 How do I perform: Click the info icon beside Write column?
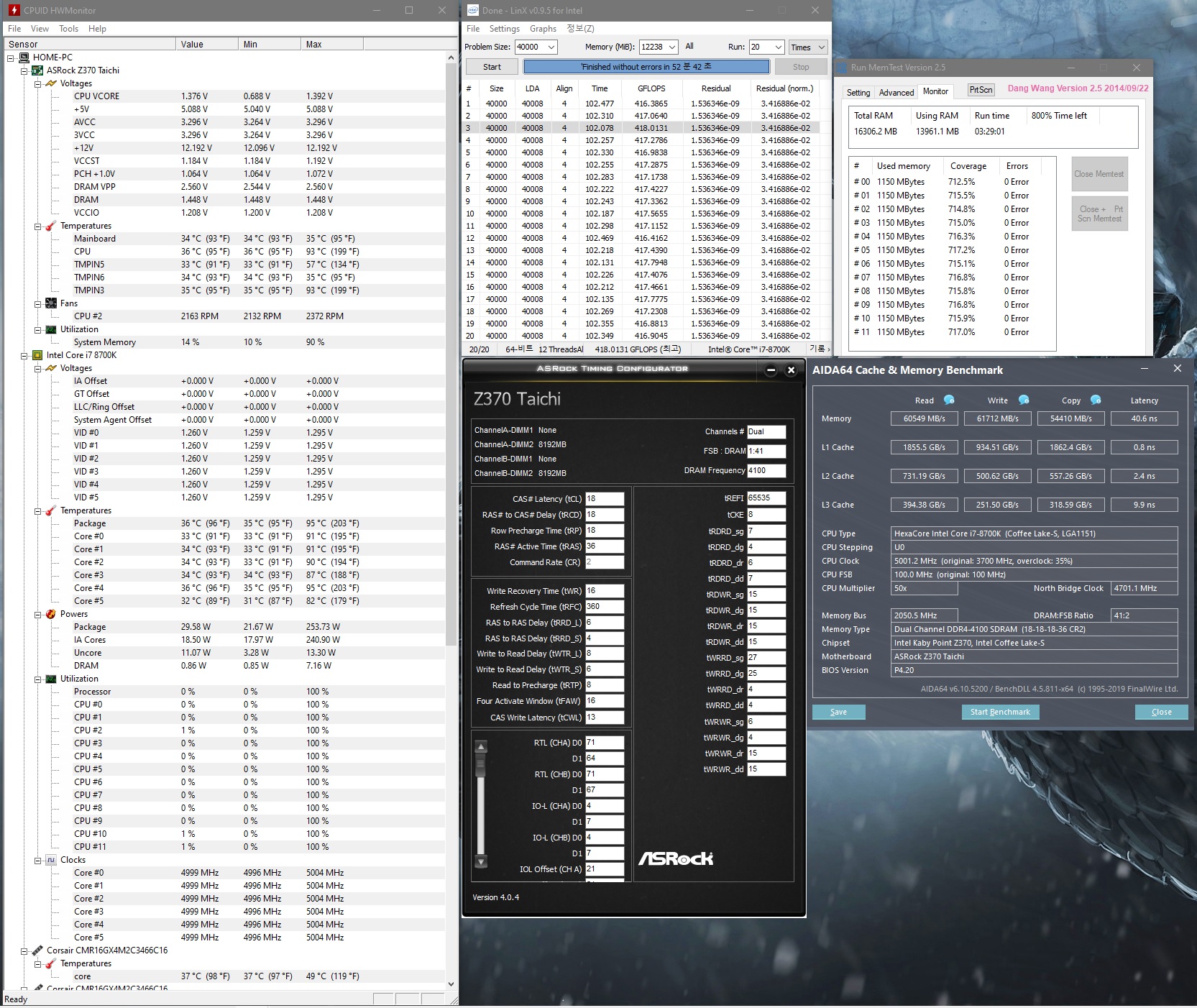pyautogui.click(x=1024, y=400)
